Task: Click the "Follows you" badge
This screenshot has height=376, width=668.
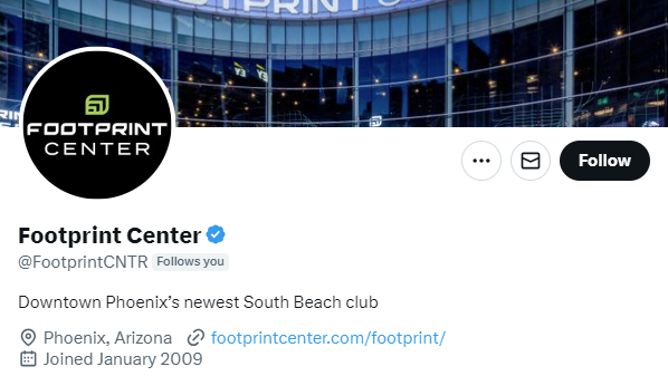Action: (x=190, y=261)
